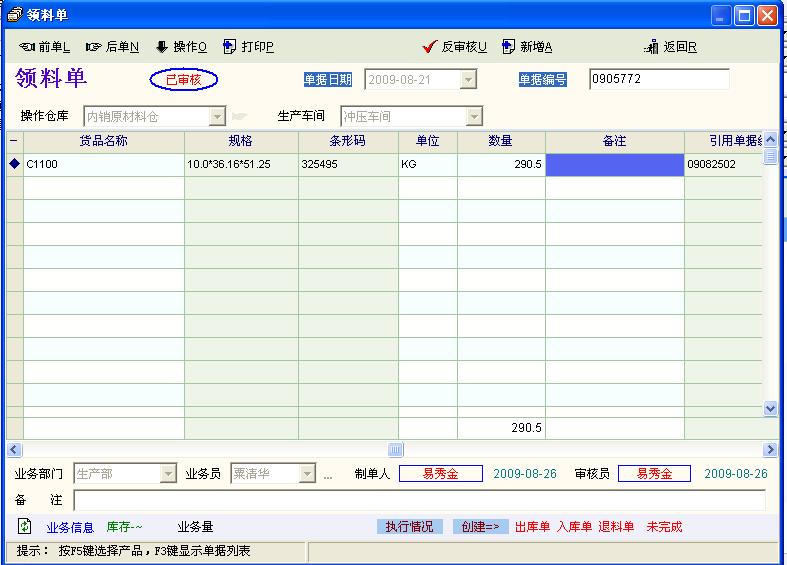Viewport: 787px width, 565px height.
Task: Click the 出库单 link
Action: pyautogui.click(x=532, y=526)
